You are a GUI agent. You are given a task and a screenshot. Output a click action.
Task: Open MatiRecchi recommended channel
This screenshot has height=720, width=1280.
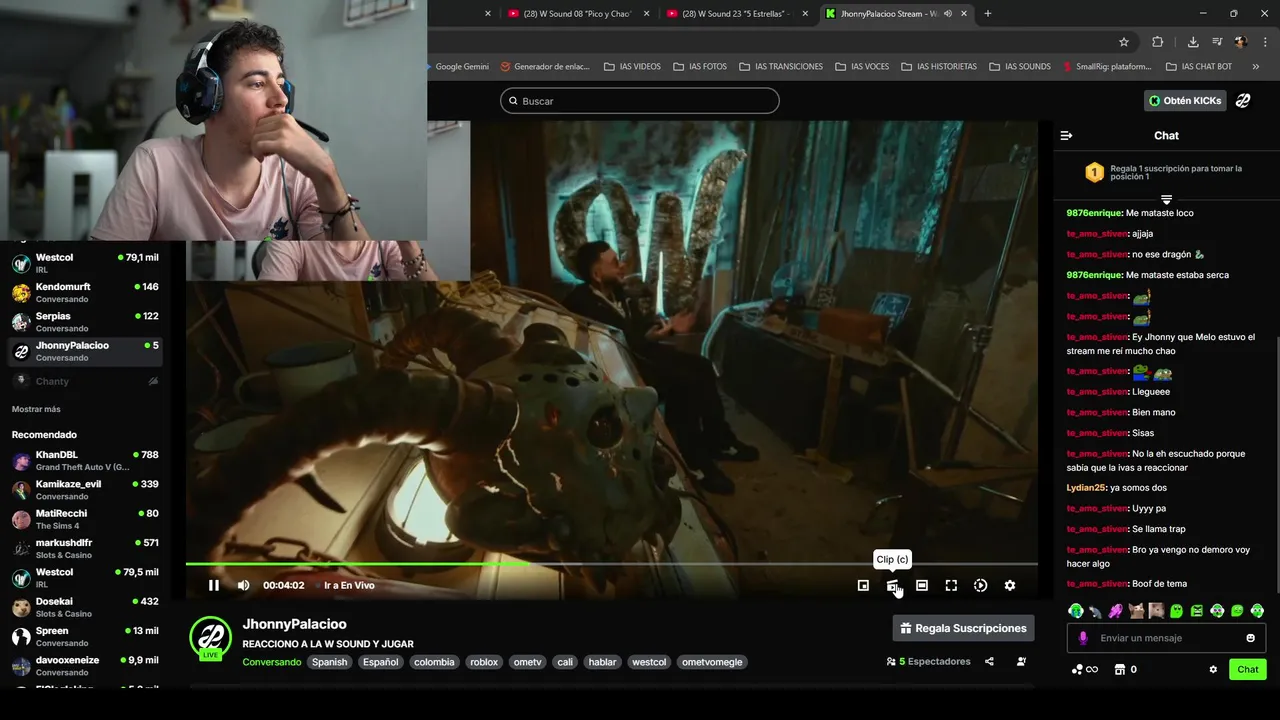coord(85,519)
